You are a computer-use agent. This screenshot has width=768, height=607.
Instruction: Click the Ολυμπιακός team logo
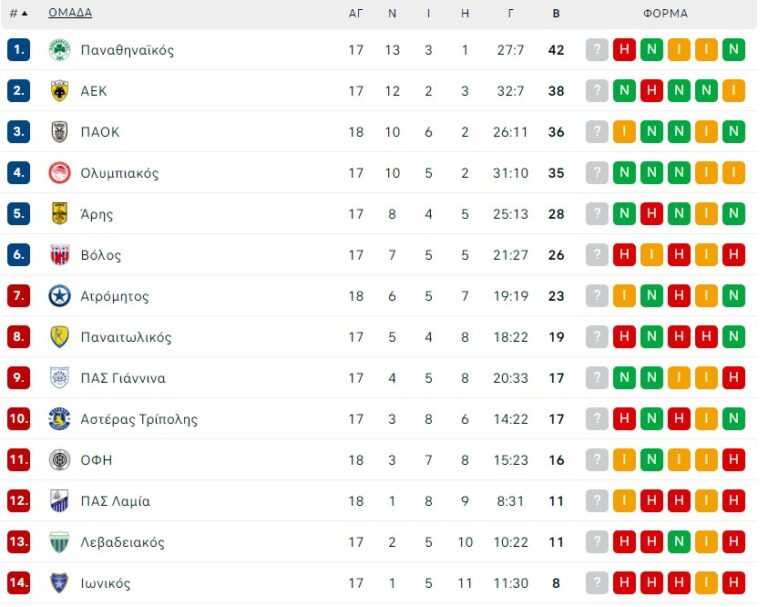tap(59, 173)
